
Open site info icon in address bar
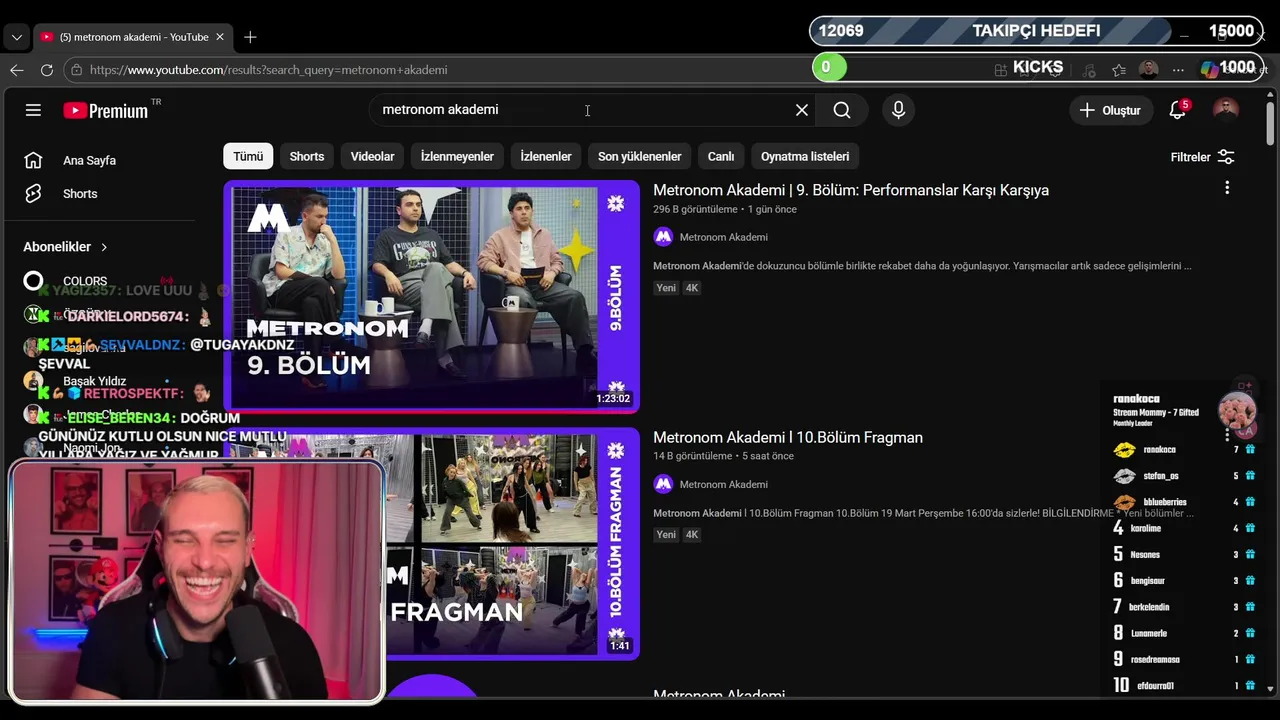coord(77,70)
